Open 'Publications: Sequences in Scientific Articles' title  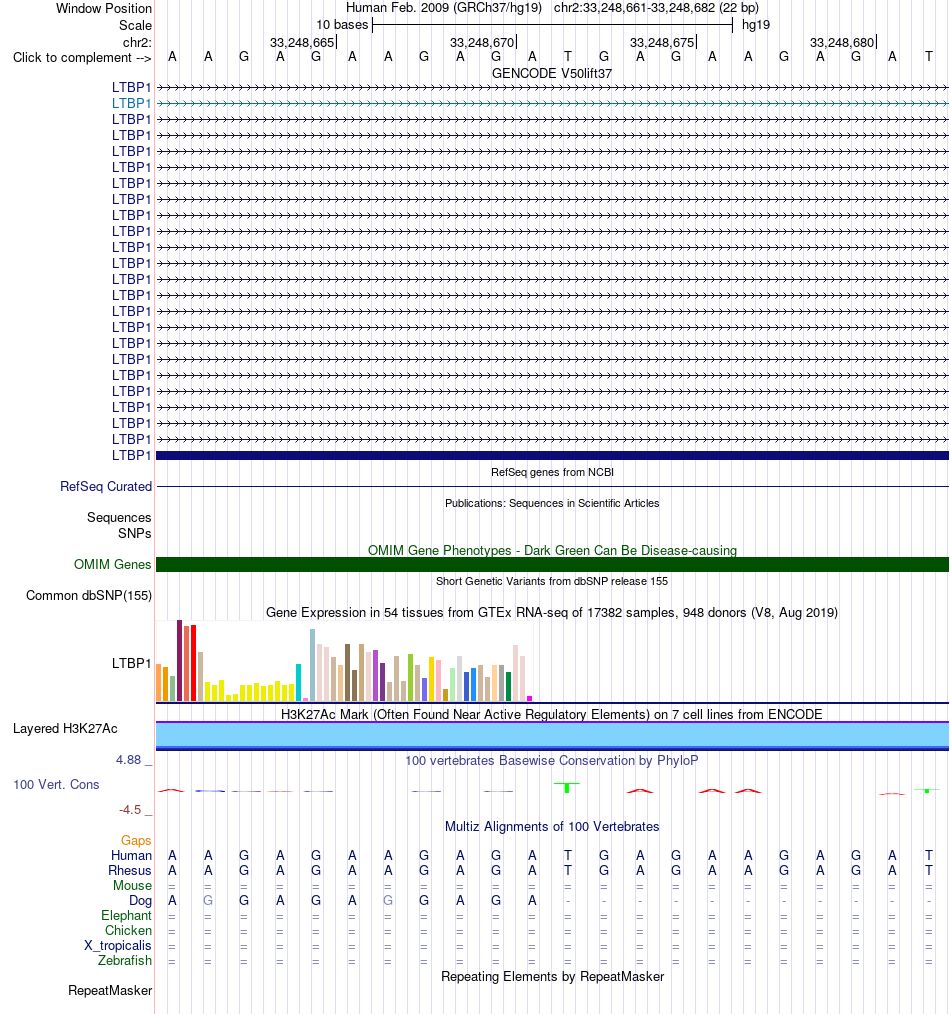pos(552,503)
